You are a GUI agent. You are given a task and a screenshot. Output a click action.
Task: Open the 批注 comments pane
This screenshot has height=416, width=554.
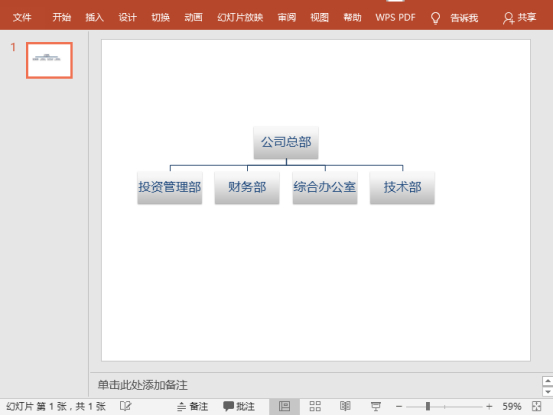pos(239,406)
